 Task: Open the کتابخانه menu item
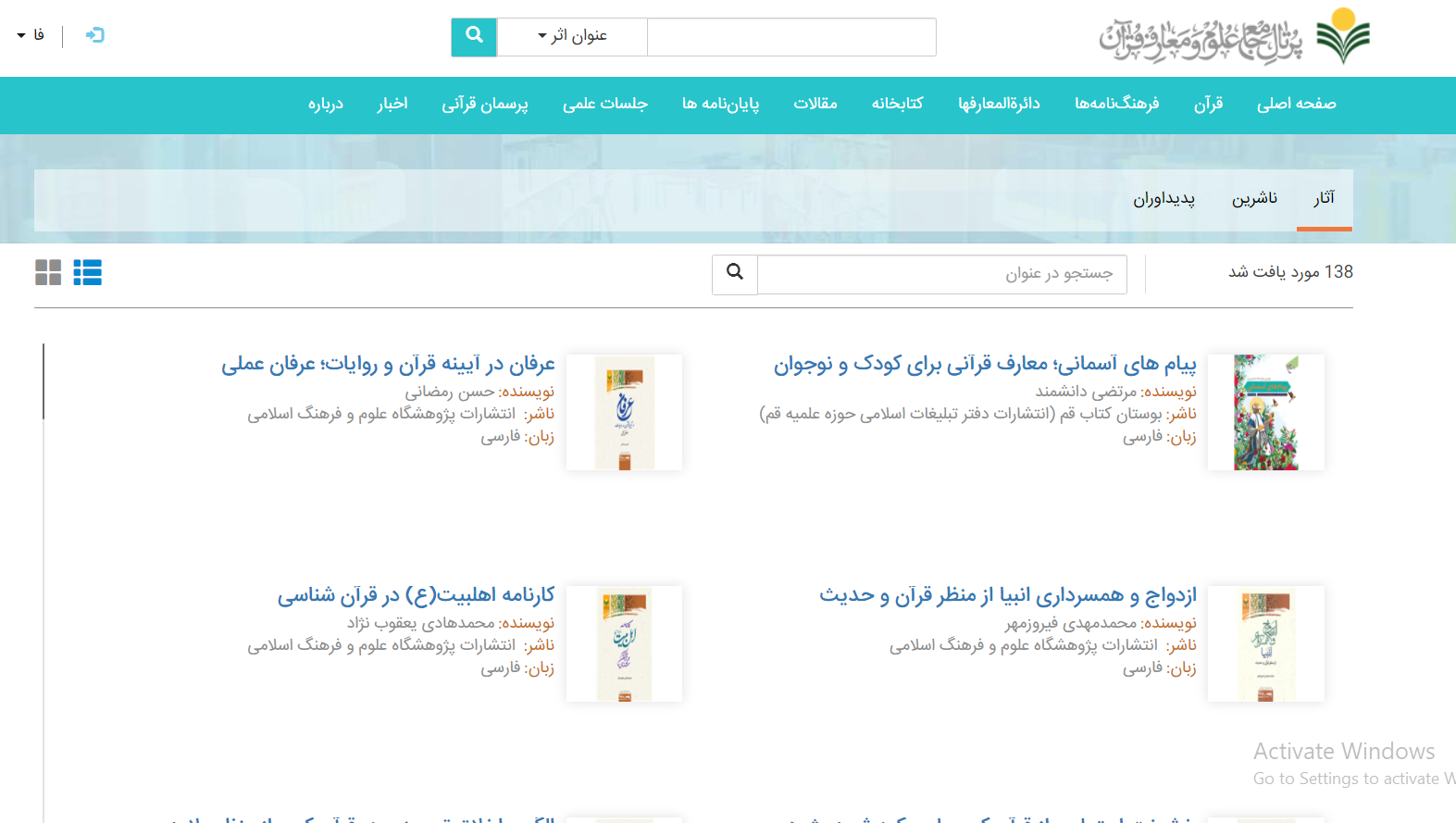click(x=897, y=104)
